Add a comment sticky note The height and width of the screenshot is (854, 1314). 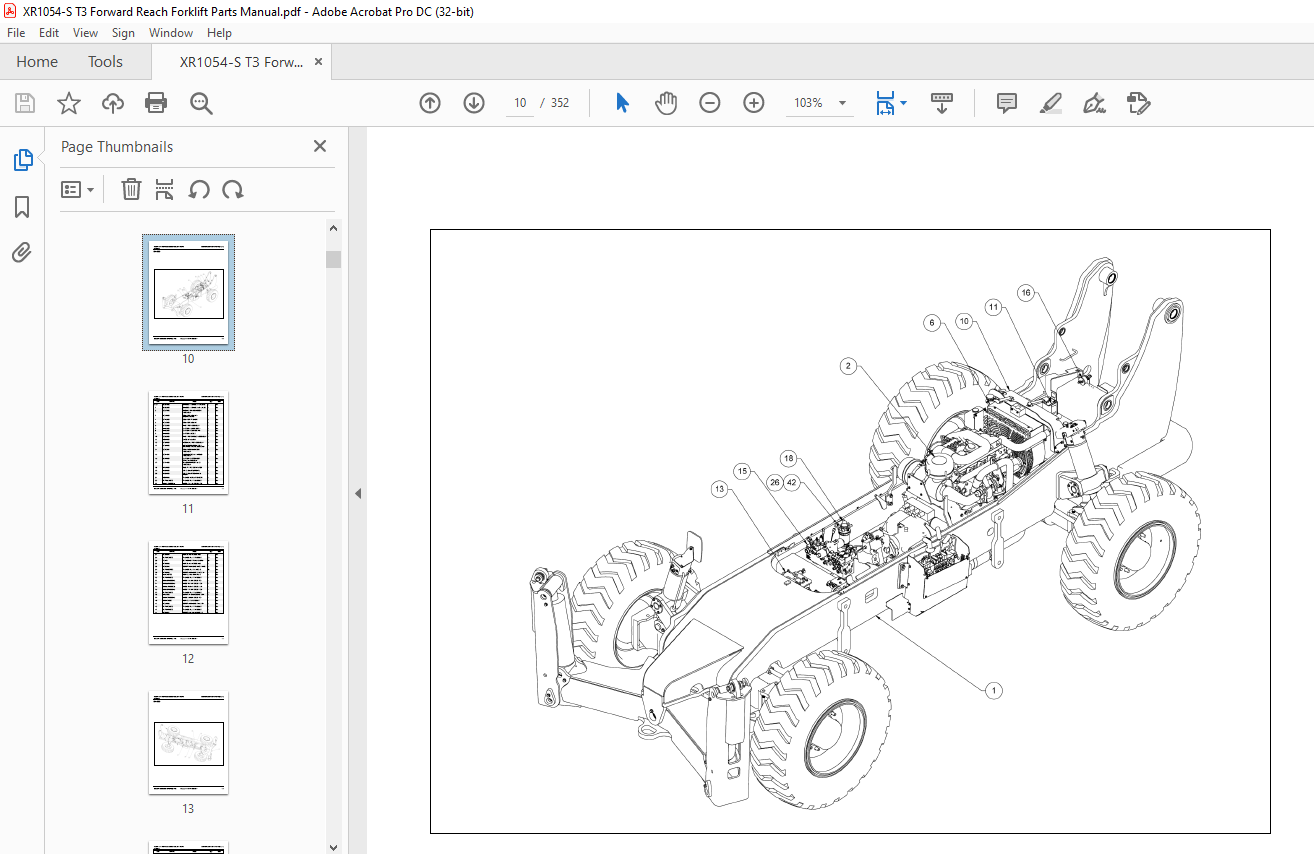click(x=1007, y=103)
